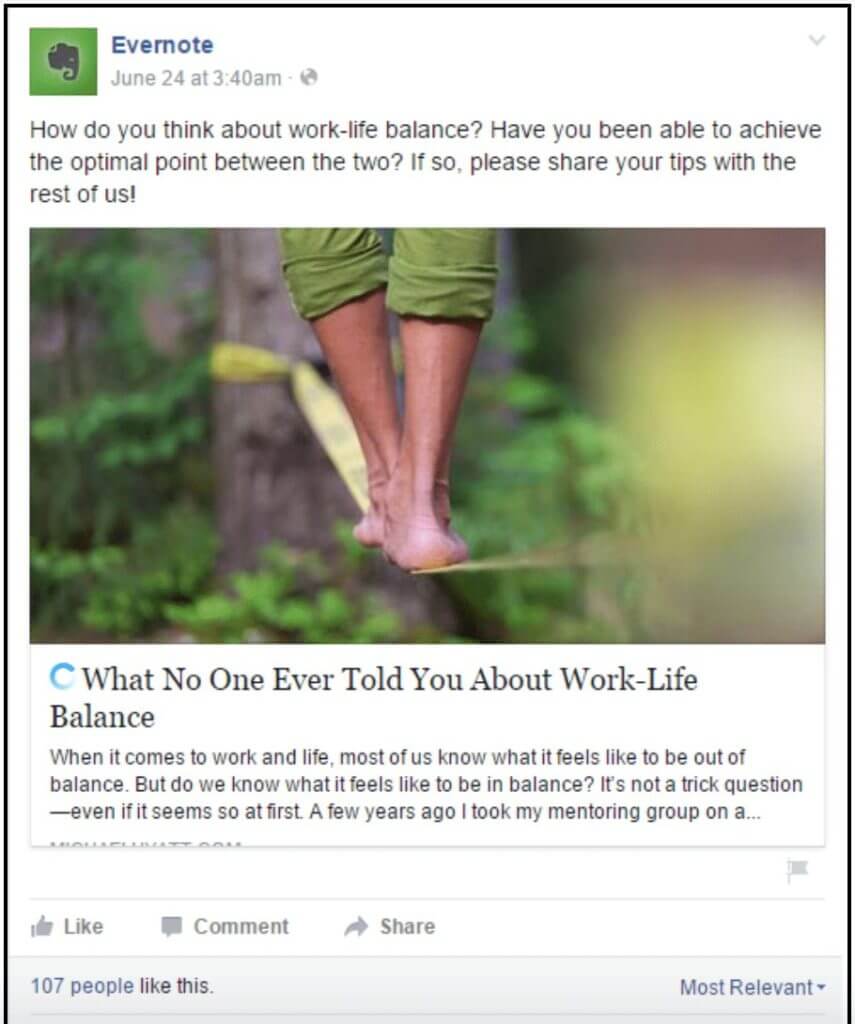Screen dimensions: 855x1024
Task: Open the What No One Ever Told You headline
Action: (x=374, y=697)
